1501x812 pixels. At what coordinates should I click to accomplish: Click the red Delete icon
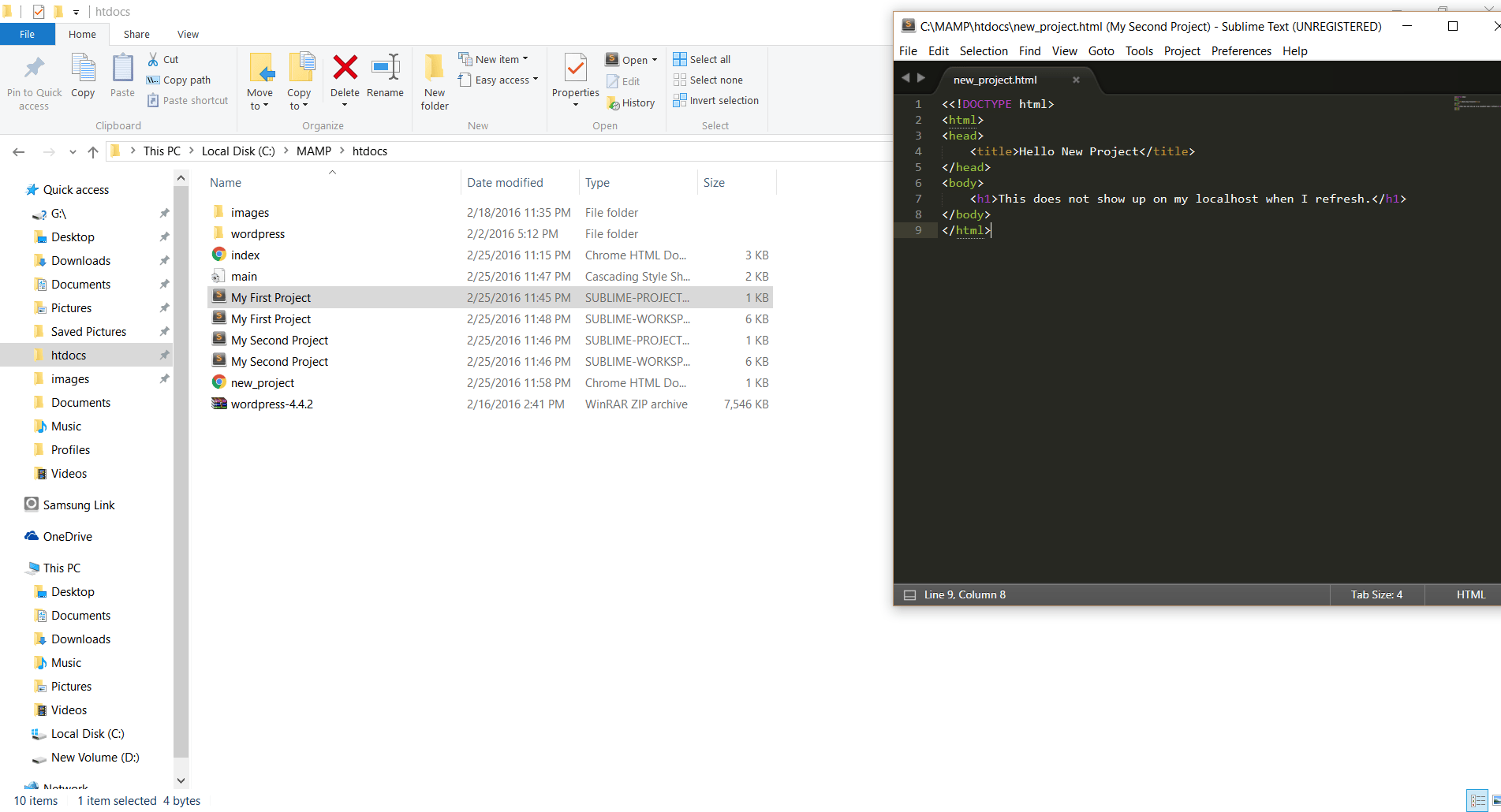(x=345, y=68)
